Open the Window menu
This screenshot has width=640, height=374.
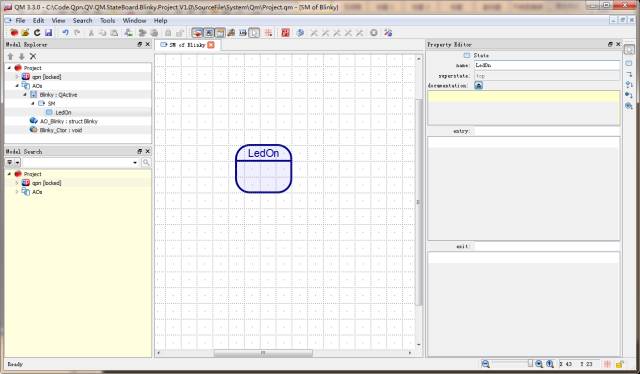click(x=134, y=20)
